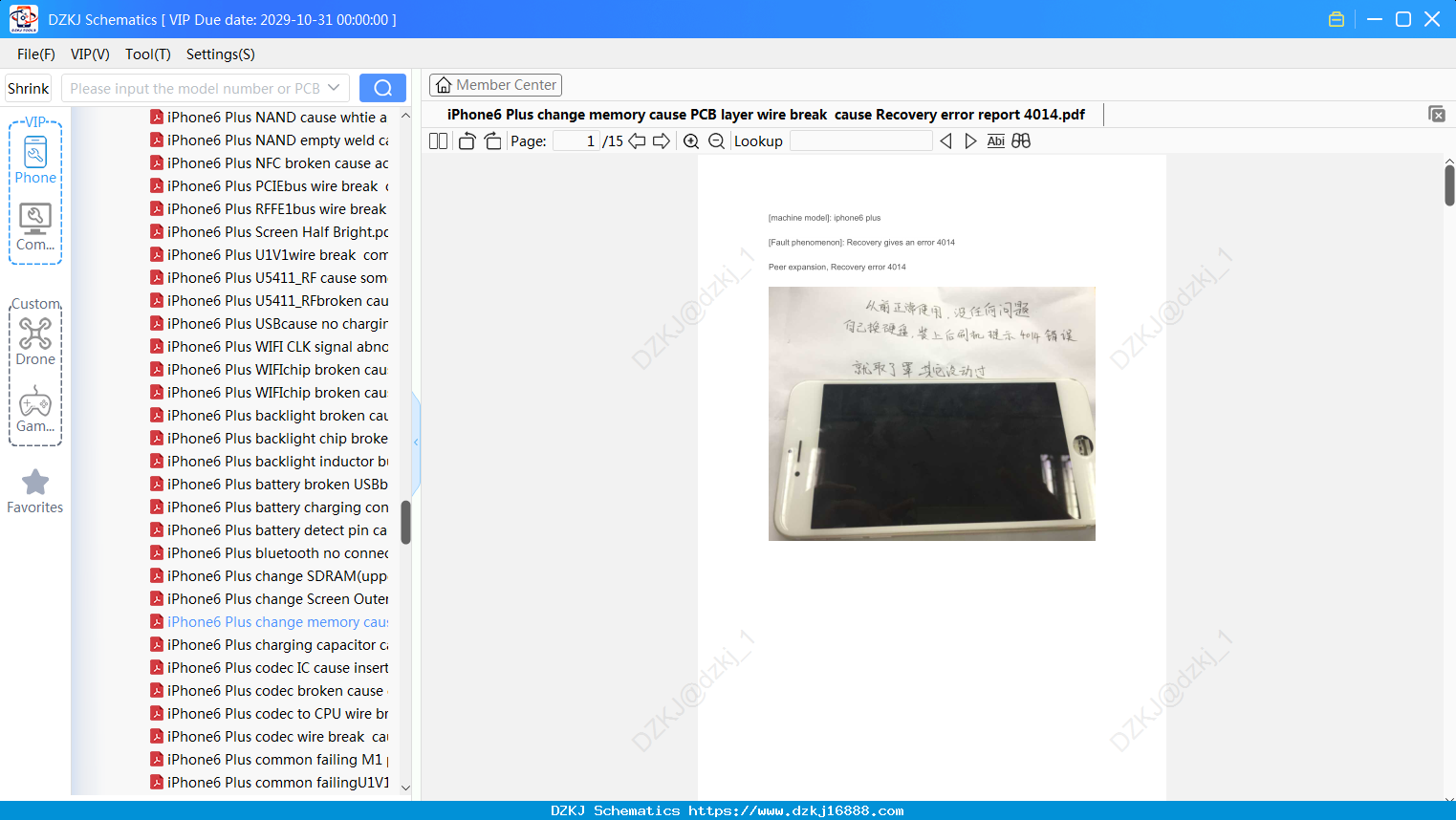Image resolution: width=1456 pixels, height=820 pixels.
Task: Rotate page counterclockwise
Action: (x=467, y=141)
